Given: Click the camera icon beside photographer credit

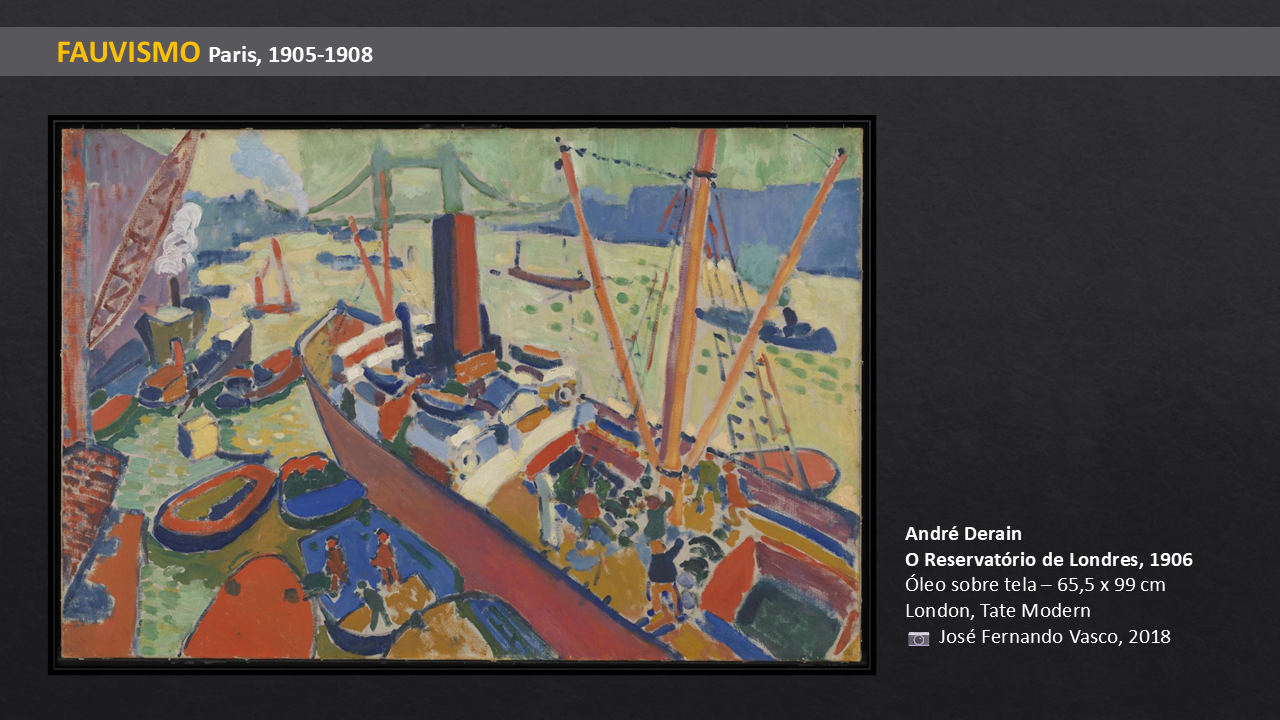Looking at the screenshot, I should 918,638.
